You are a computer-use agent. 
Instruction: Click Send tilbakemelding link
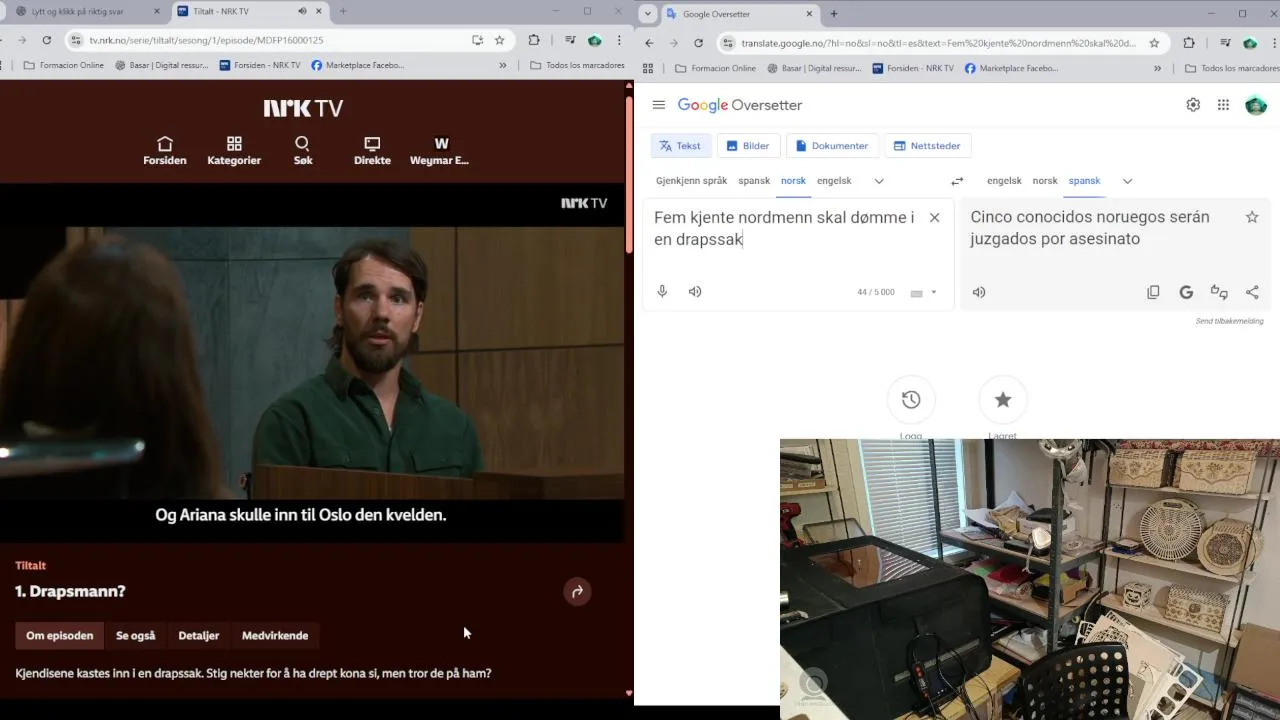[1230, 321]
